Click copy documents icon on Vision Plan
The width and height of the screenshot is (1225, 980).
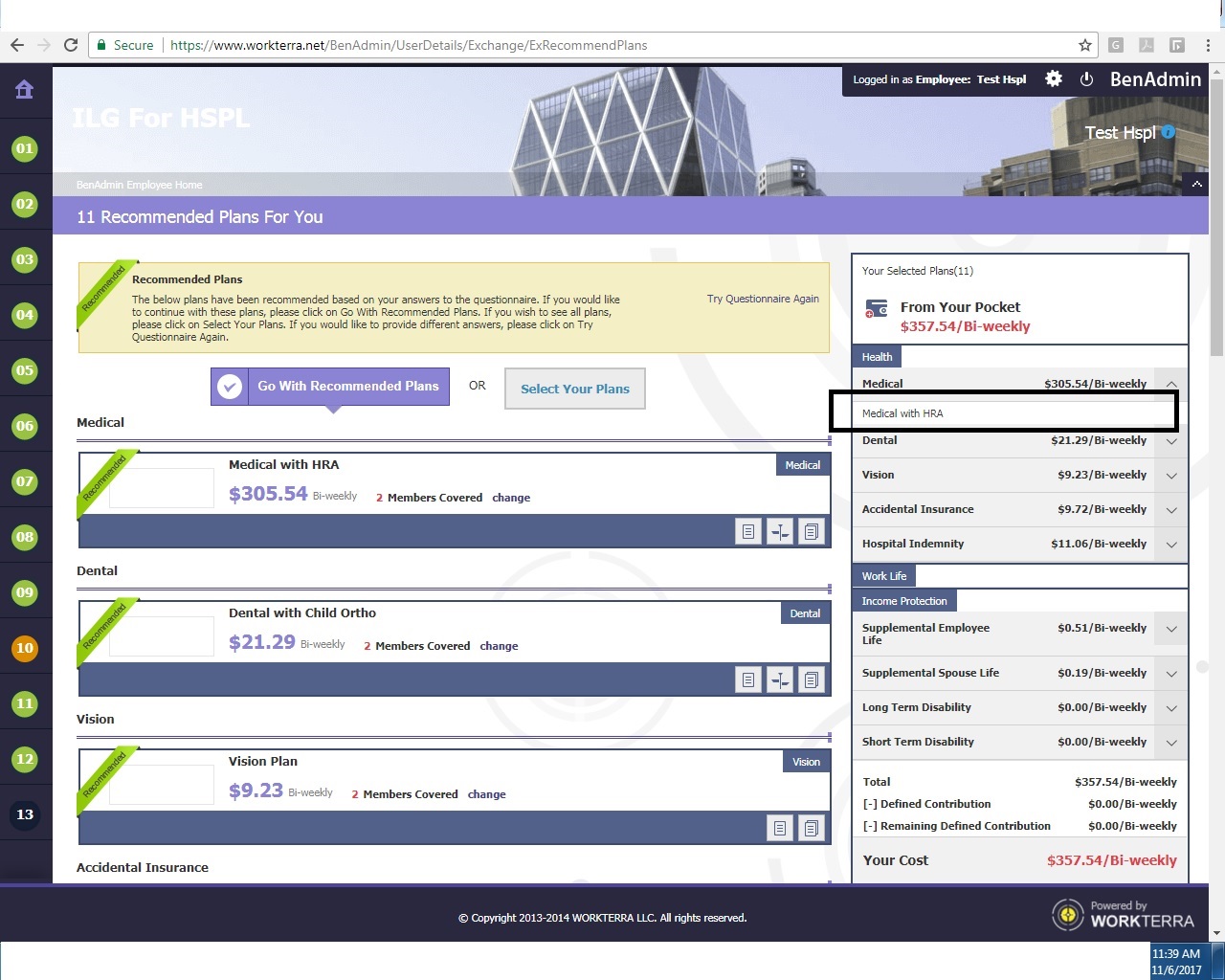pyautogui.click(x=811, y=828)
